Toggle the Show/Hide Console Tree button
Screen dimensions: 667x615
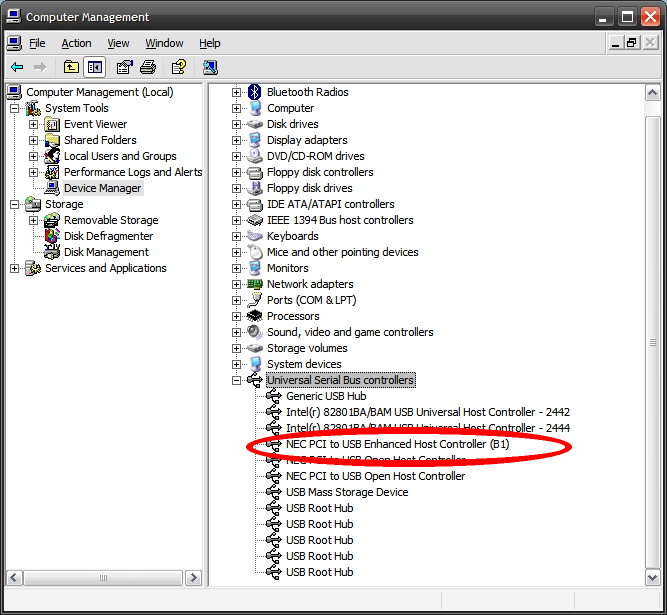[x=94, y=67]
